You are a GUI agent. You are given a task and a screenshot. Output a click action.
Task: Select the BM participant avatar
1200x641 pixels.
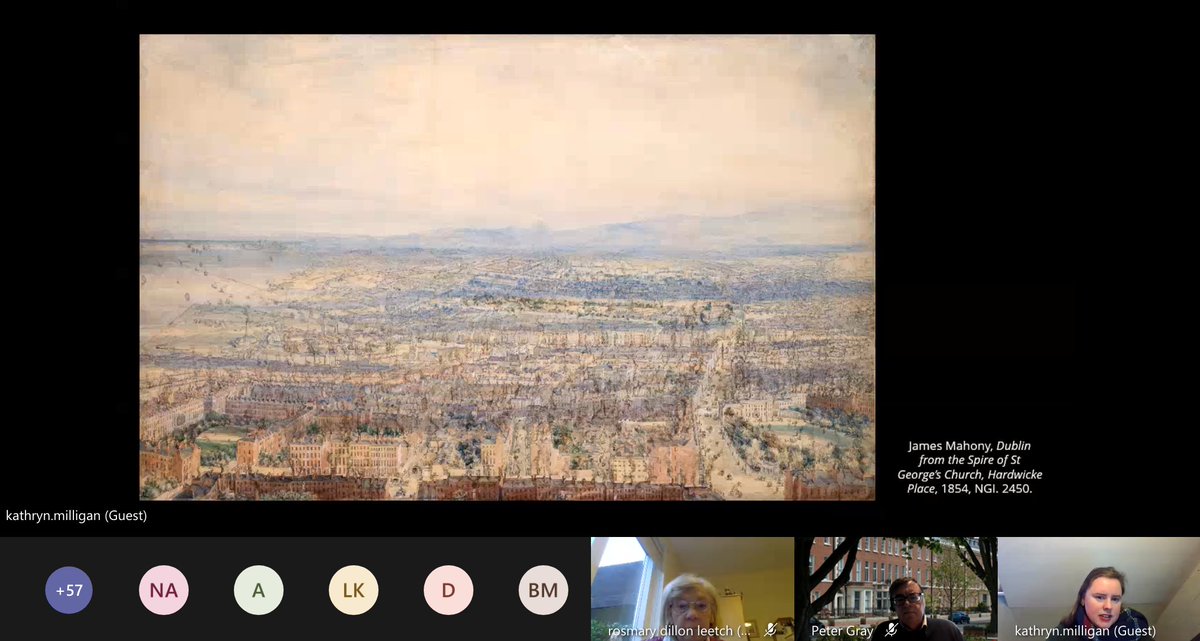coord(542,590)
